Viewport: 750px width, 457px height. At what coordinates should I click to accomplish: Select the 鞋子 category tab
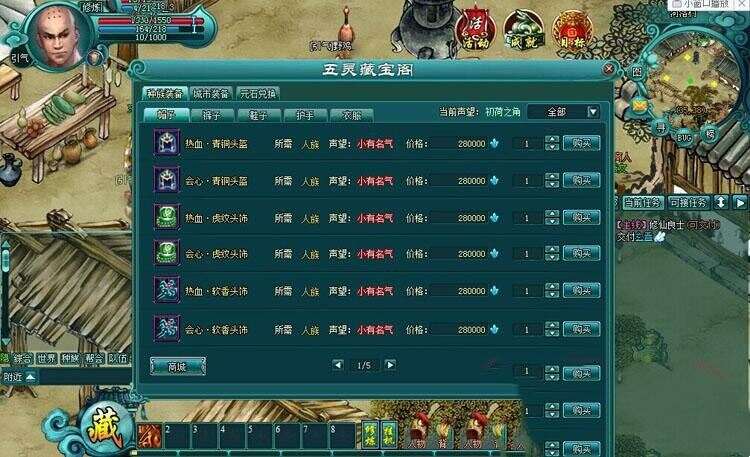(x=258, y=115)
